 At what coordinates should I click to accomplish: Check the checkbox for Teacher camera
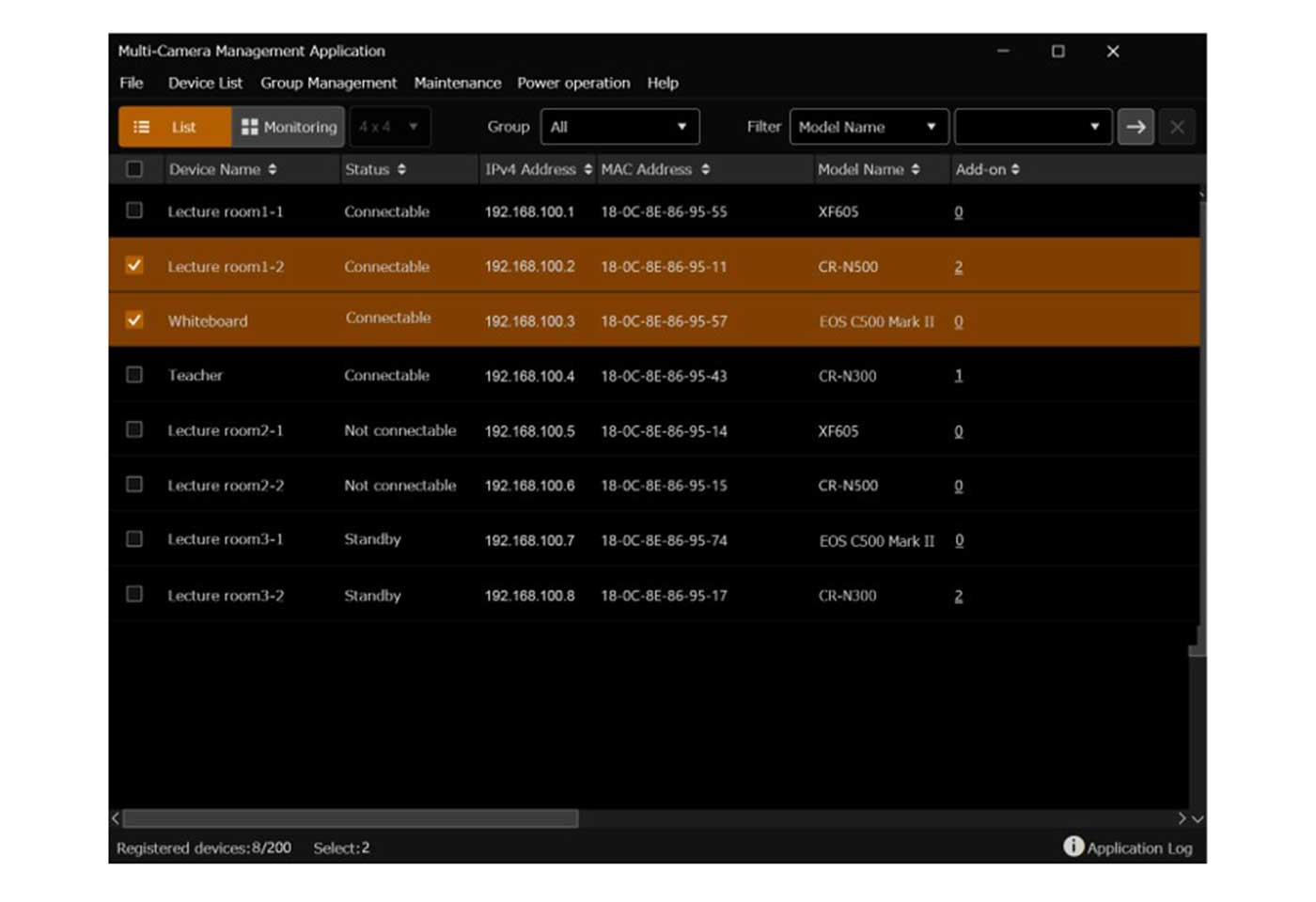[133, 375]
